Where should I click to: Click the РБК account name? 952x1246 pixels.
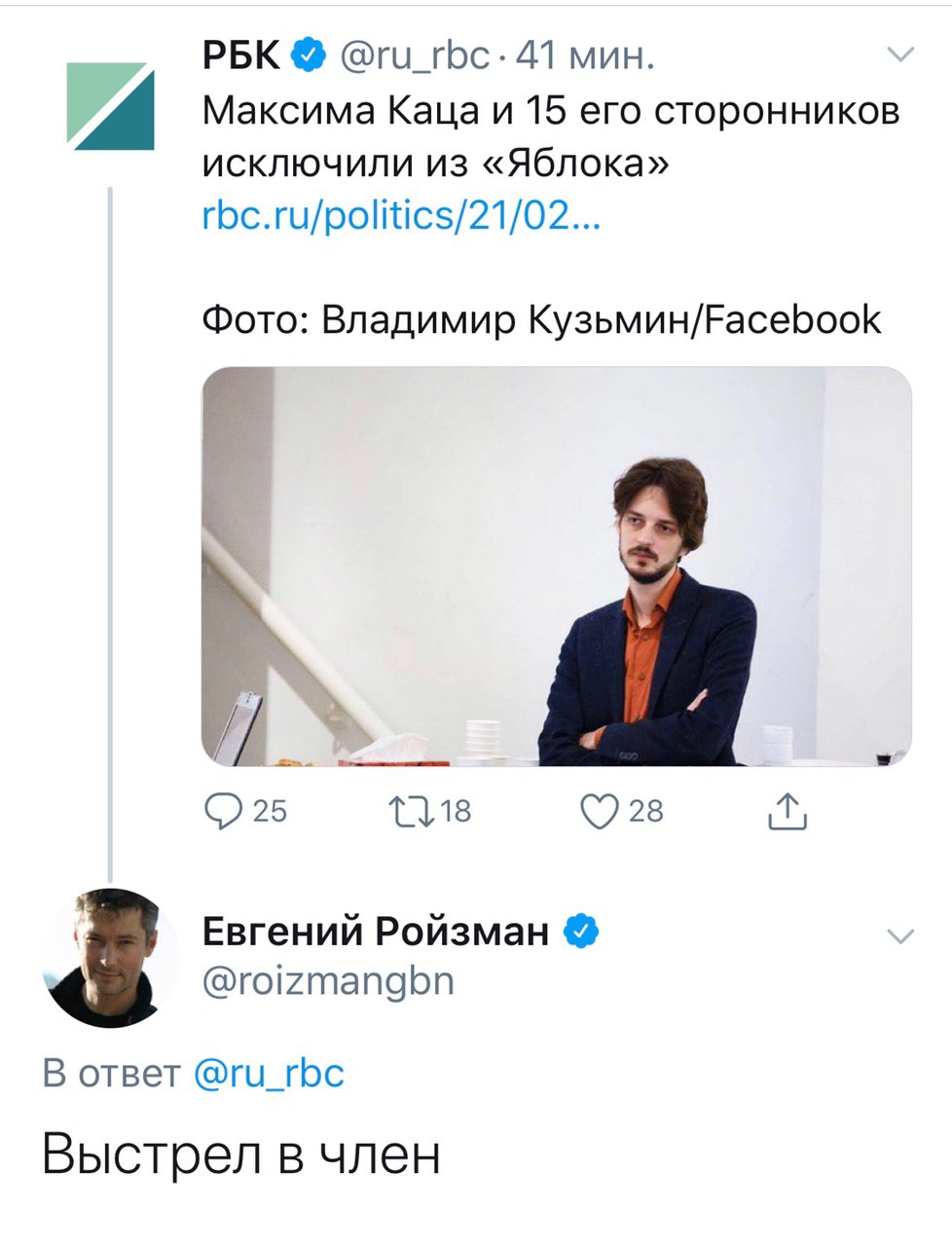point(241,56)
